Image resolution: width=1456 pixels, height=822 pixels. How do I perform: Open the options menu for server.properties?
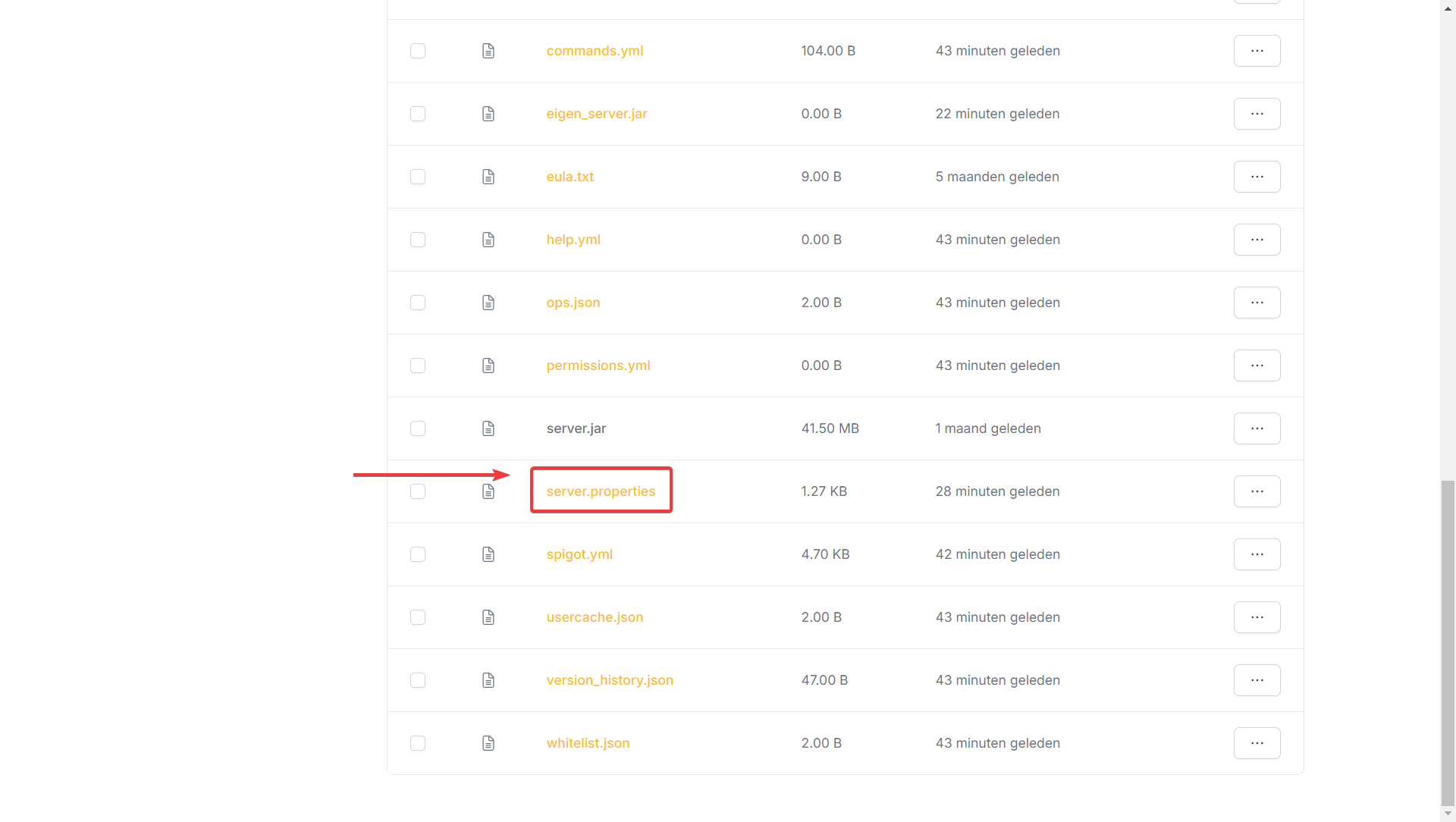[x=1257, y=491]
